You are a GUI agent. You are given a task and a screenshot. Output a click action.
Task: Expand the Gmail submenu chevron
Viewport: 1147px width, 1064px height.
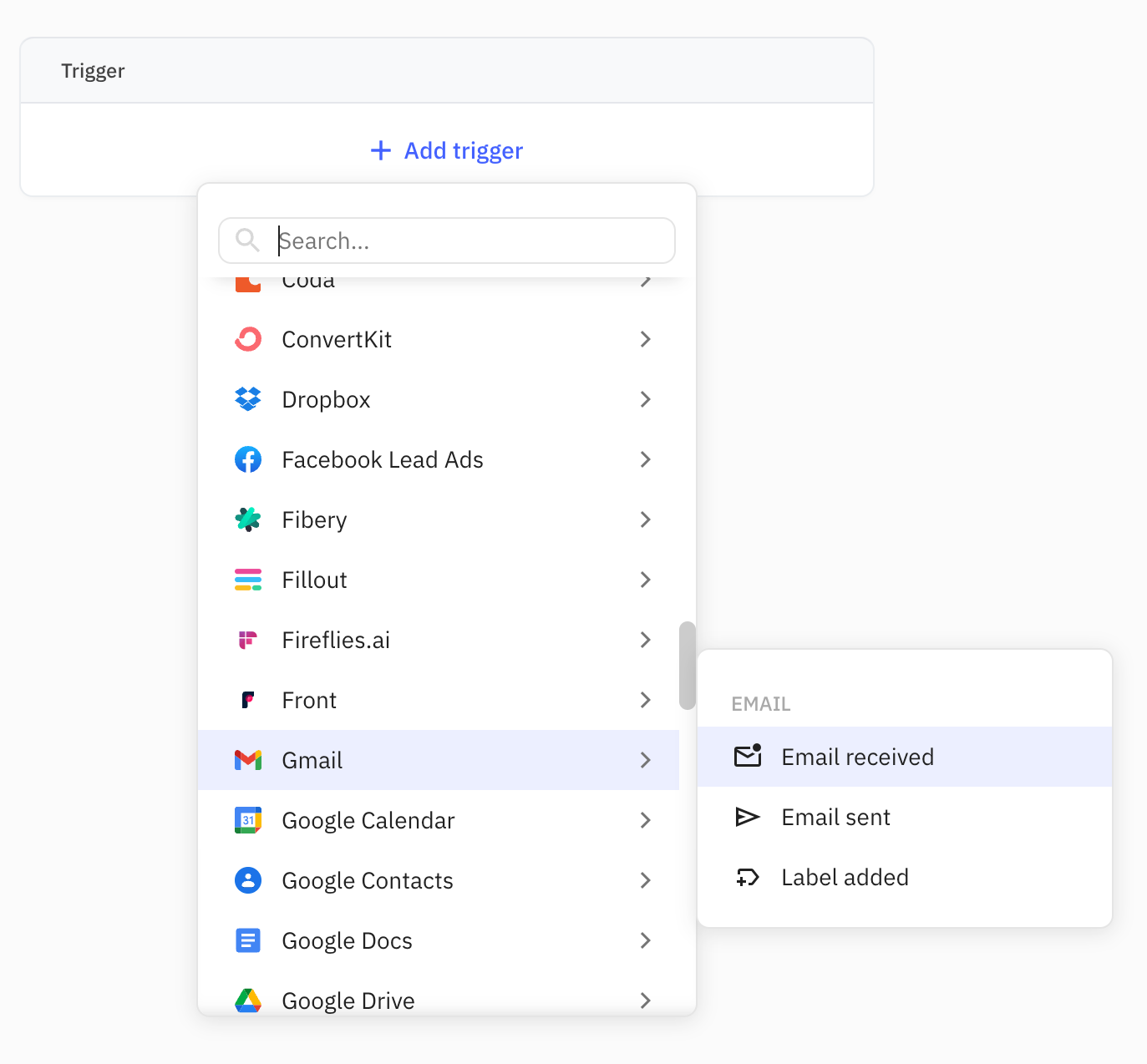click(x=645, y=760)
